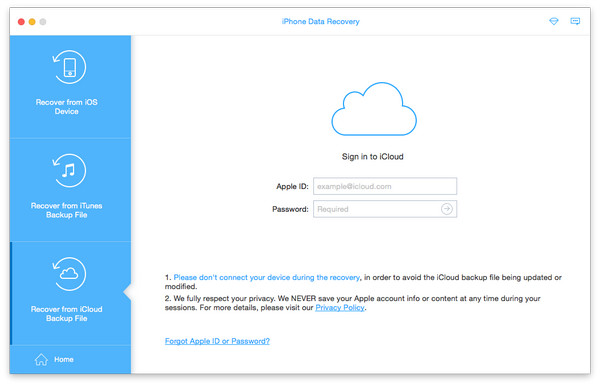This screenshot has height=386, width=600.
Task: Close the window with the red button
Action: (21, 22)
